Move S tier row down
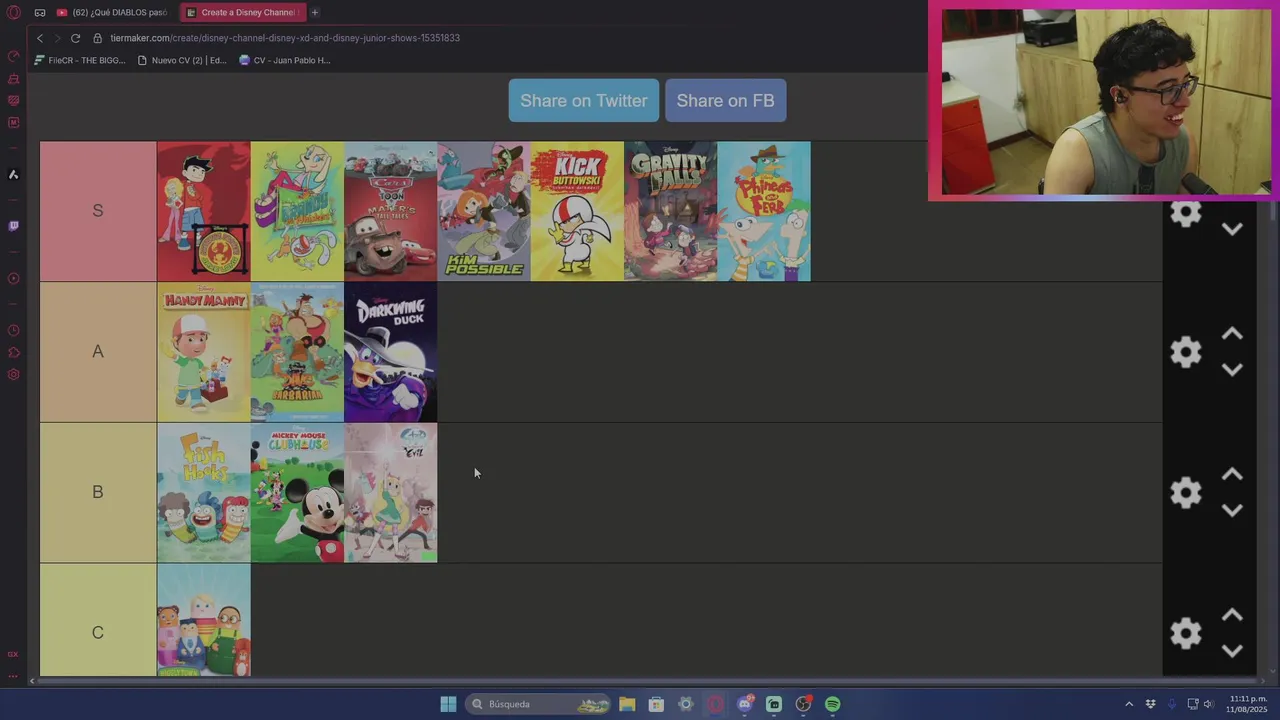 (x=1232, y=229)
